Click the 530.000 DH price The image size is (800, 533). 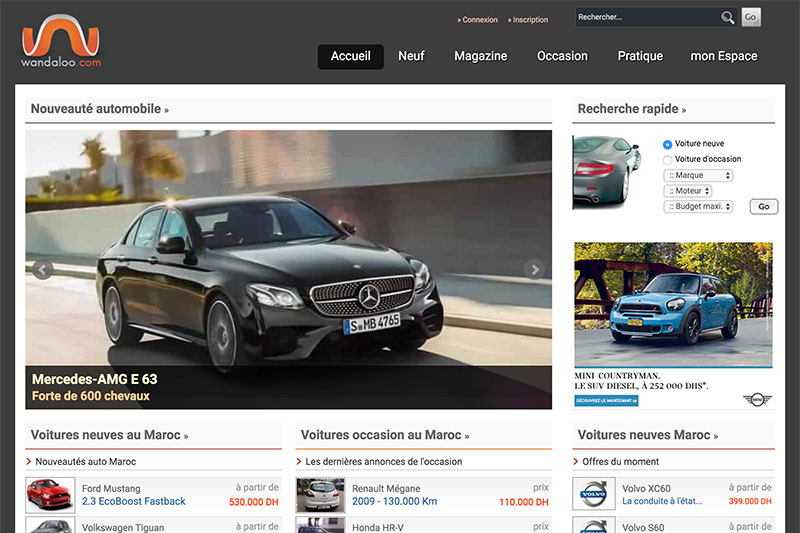(254, 502)
